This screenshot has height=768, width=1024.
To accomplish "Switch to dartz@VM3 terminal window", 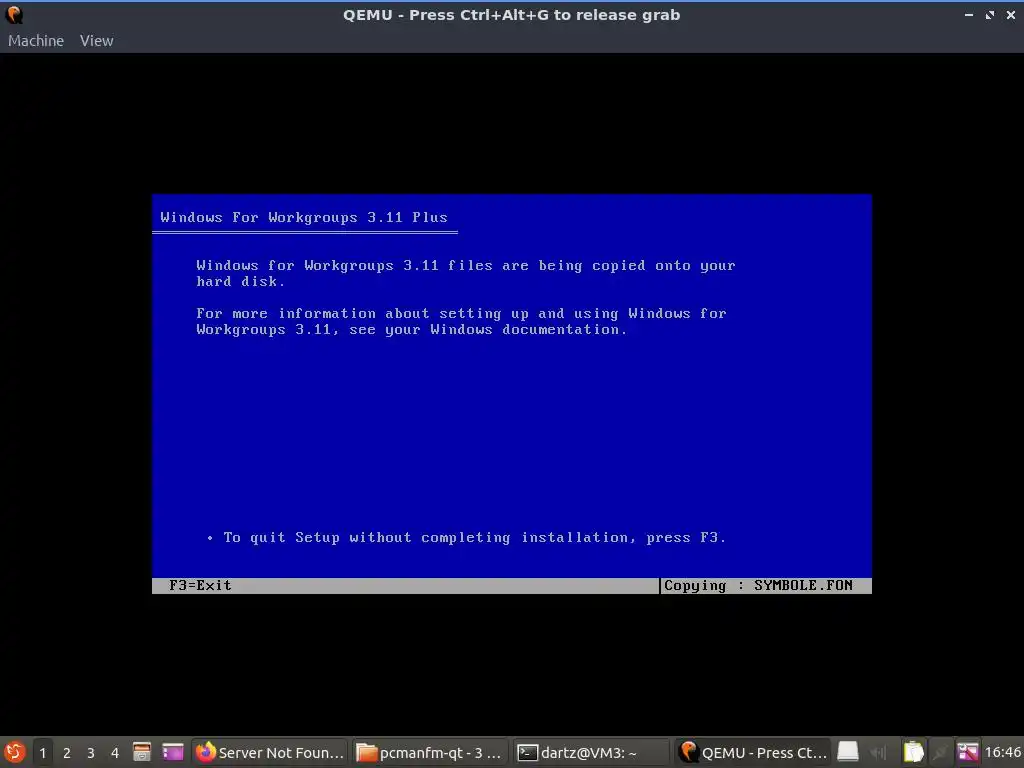I will tap(590, 752).
